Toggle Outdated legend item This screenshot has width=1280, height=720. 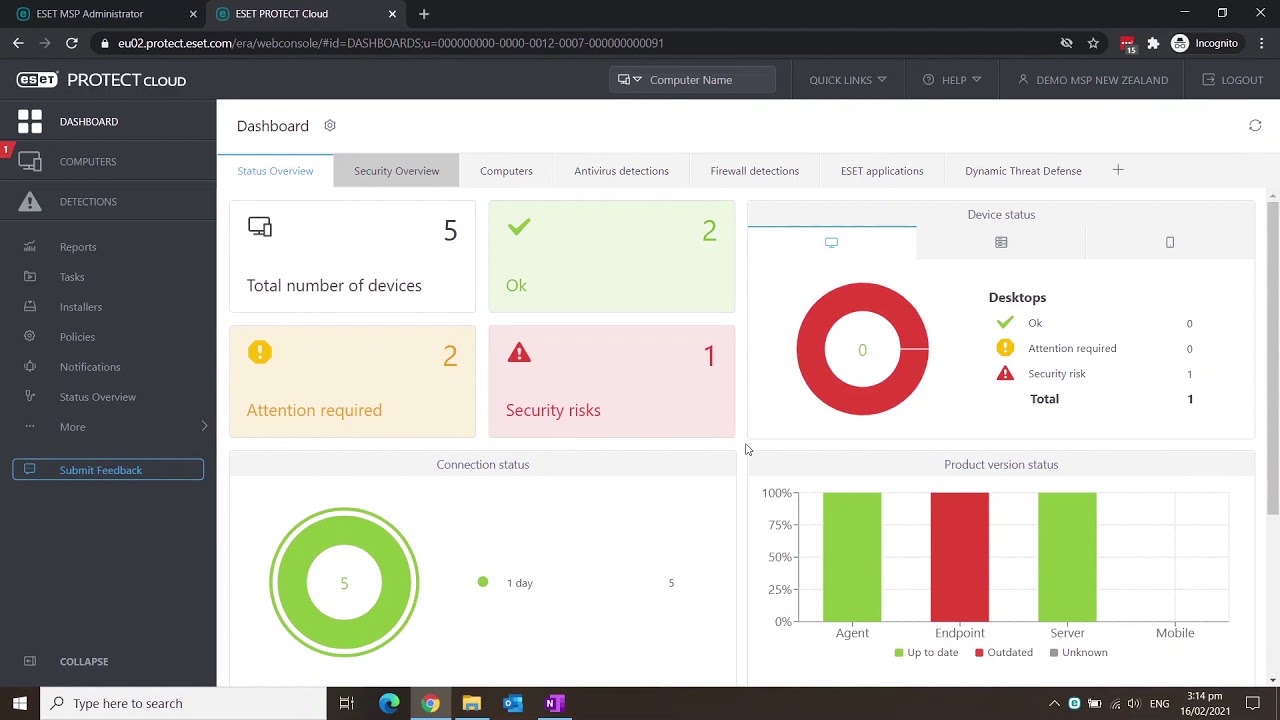tap(1005, 653)
